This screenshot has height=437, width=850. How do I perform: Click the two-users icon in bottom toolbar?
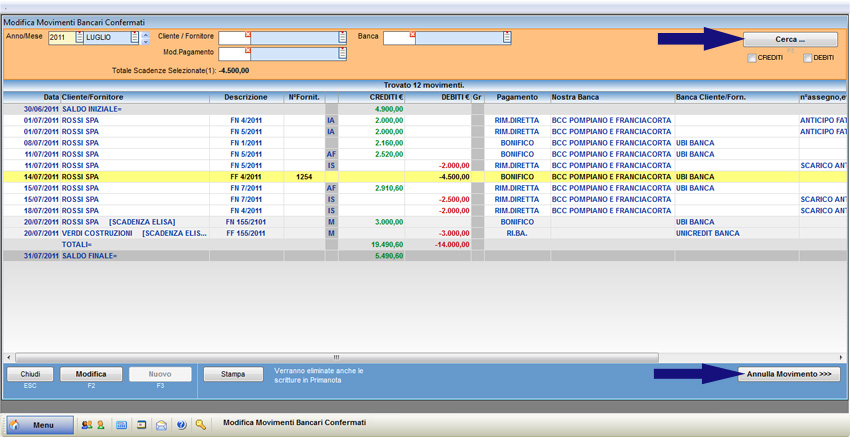(x=87, y=425)
